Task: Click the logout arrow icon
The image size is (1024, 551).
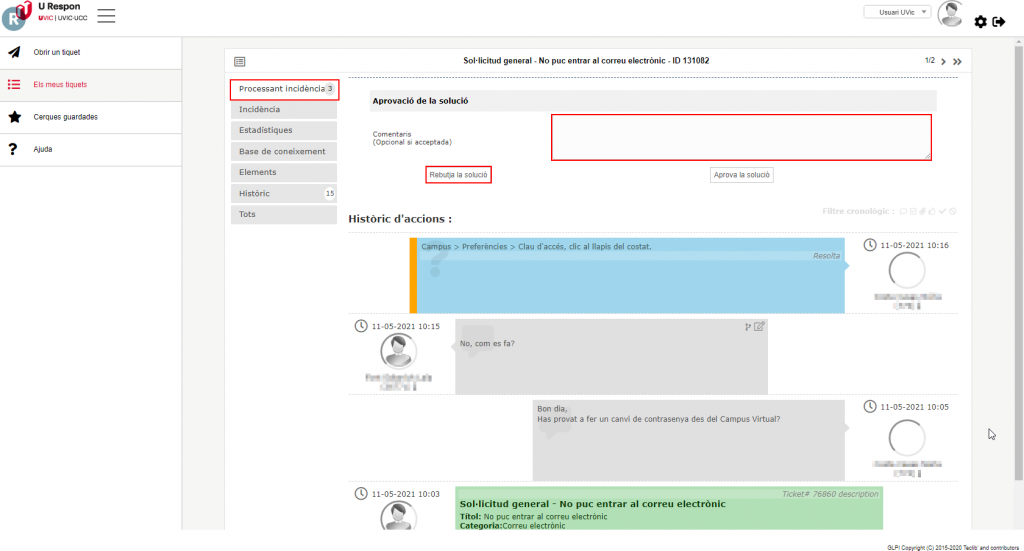Action: pyautogui.click(x=998, y=22)
